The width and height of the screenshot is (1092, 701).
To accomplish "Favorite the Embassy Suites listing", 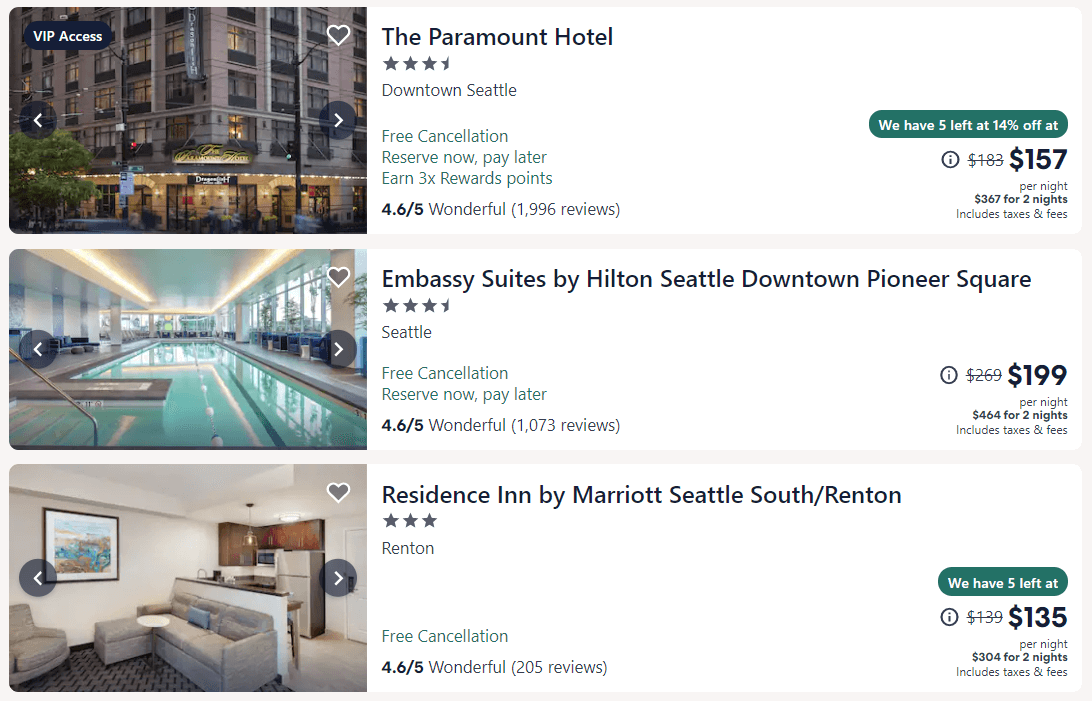I will coord(338,276).
